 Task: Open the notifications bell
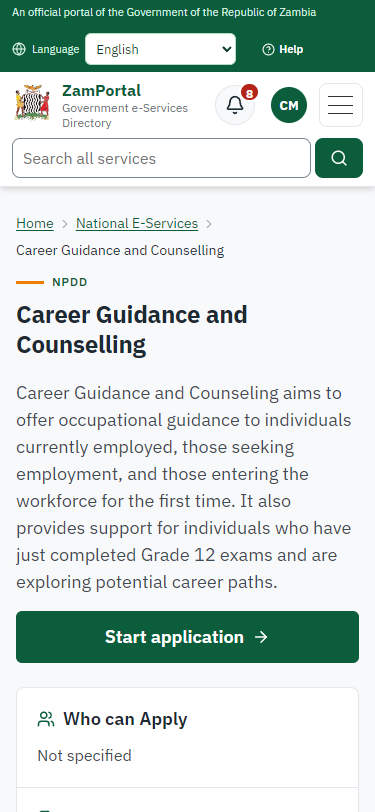click(x=235, y=105)
